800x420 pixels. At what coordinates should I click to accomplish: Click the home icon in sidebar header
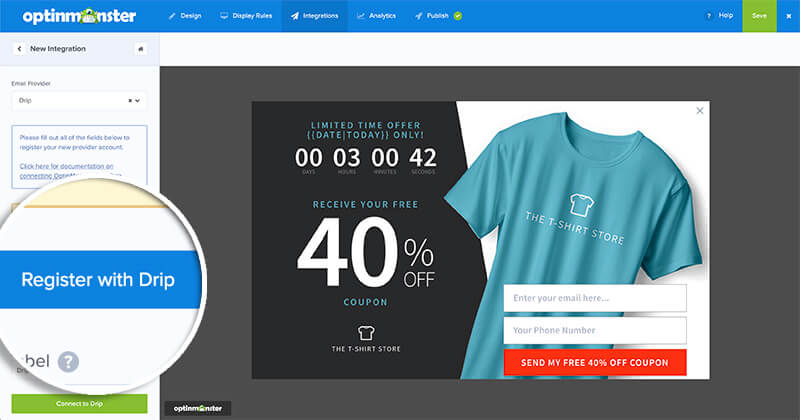click(x=141, y=49)
